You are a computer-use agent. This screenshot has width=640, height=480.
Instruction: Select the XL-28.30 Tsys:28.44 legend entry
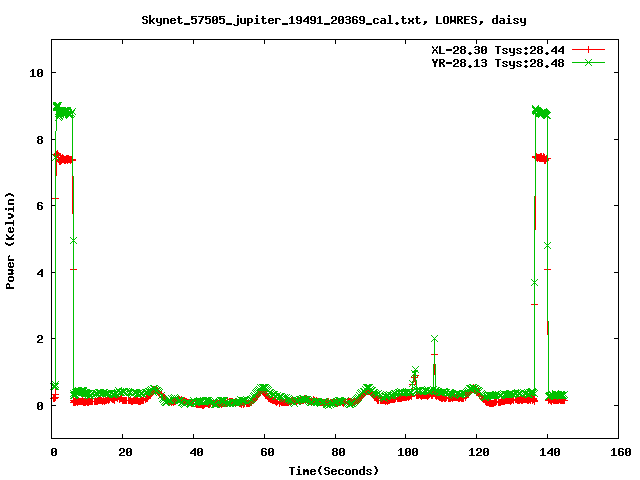tap(498, 50)
